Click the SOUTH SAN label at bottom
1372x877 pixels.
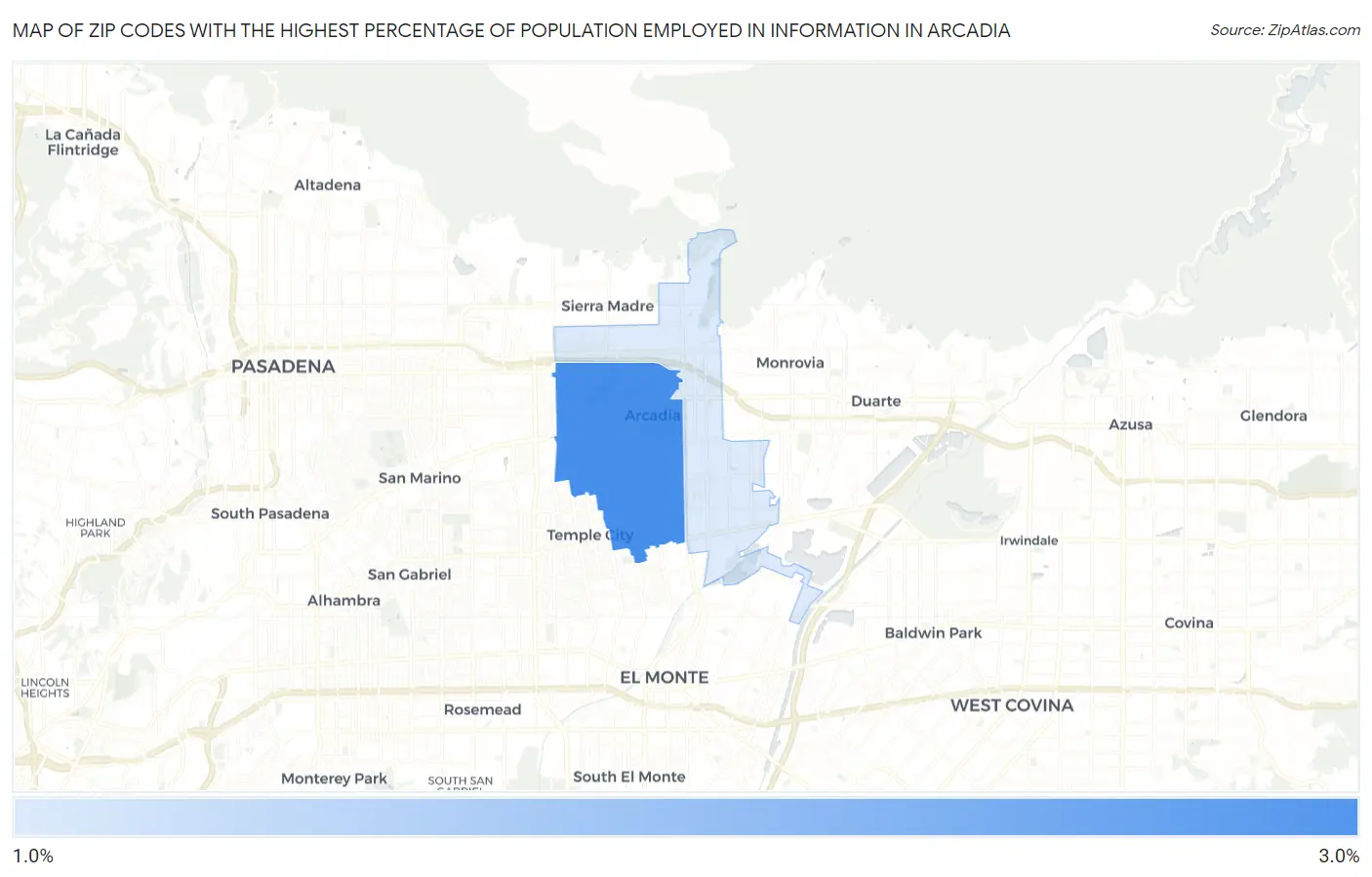click(461, 781)
